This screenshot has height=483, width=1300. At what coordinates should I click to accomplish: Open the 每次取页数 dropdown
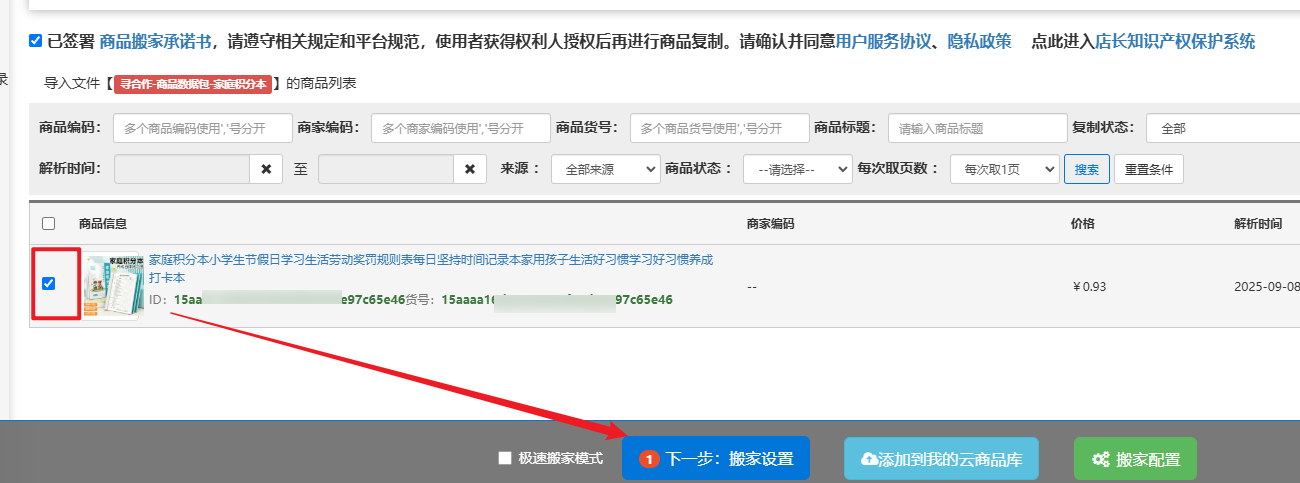(1003, 169)
